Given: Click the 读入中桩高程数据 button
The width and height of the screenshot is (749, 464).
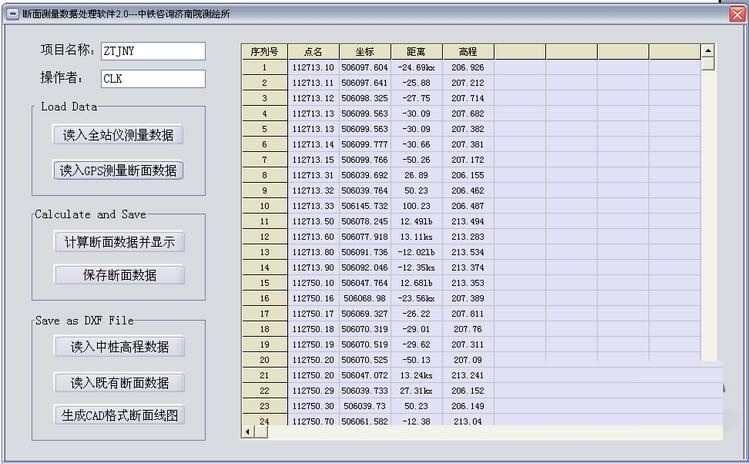Looking at the screenshot, I should [119, 347].
